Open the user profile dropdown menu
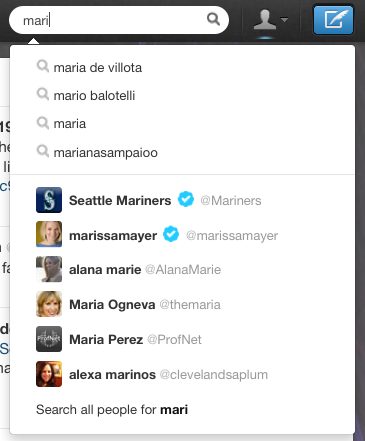Screen dimensions: 365x441 (x=270, y=20)
